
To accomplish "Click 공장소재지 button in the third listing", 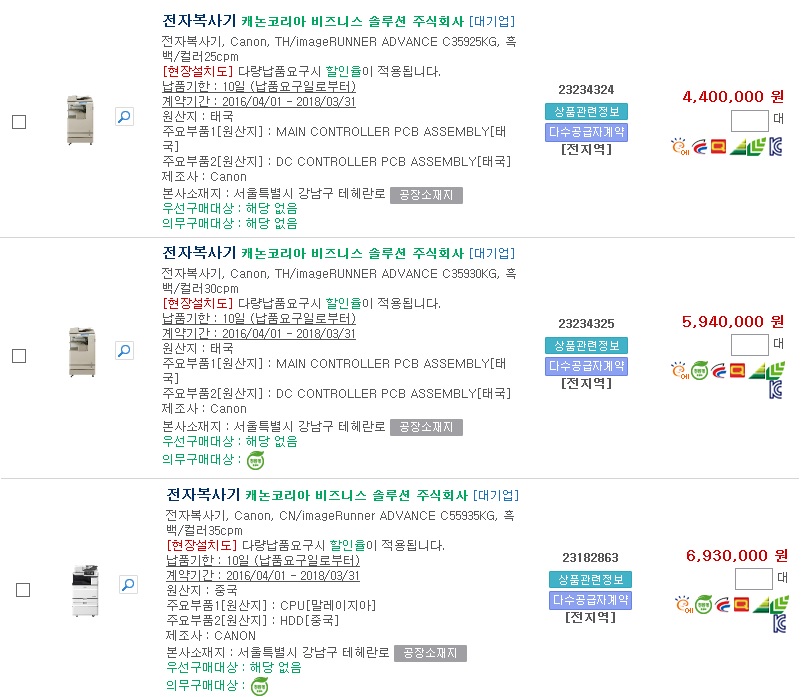I will click(430, 653).
